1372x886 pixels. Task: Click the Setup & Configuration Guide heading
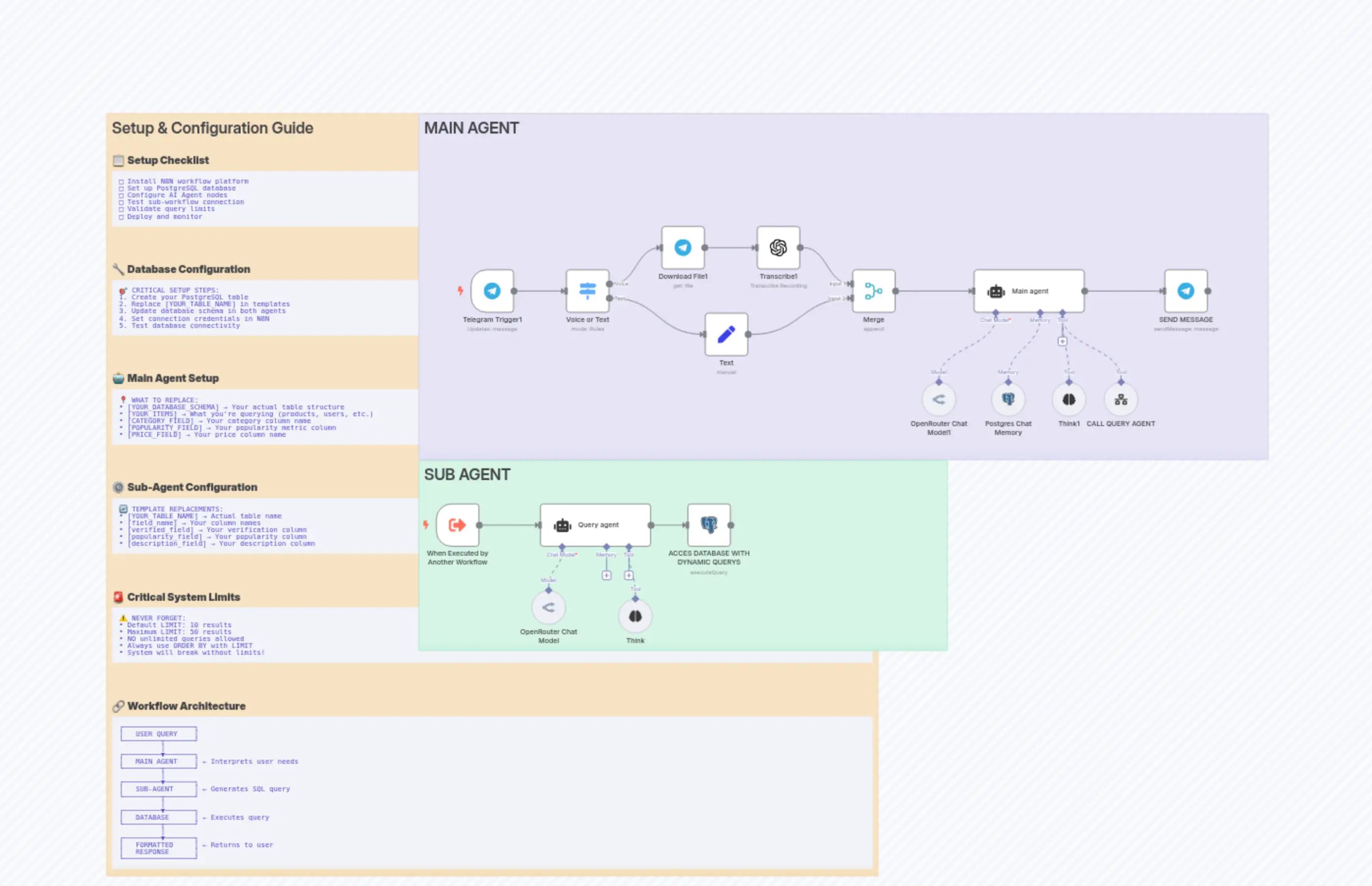point(212,128)
